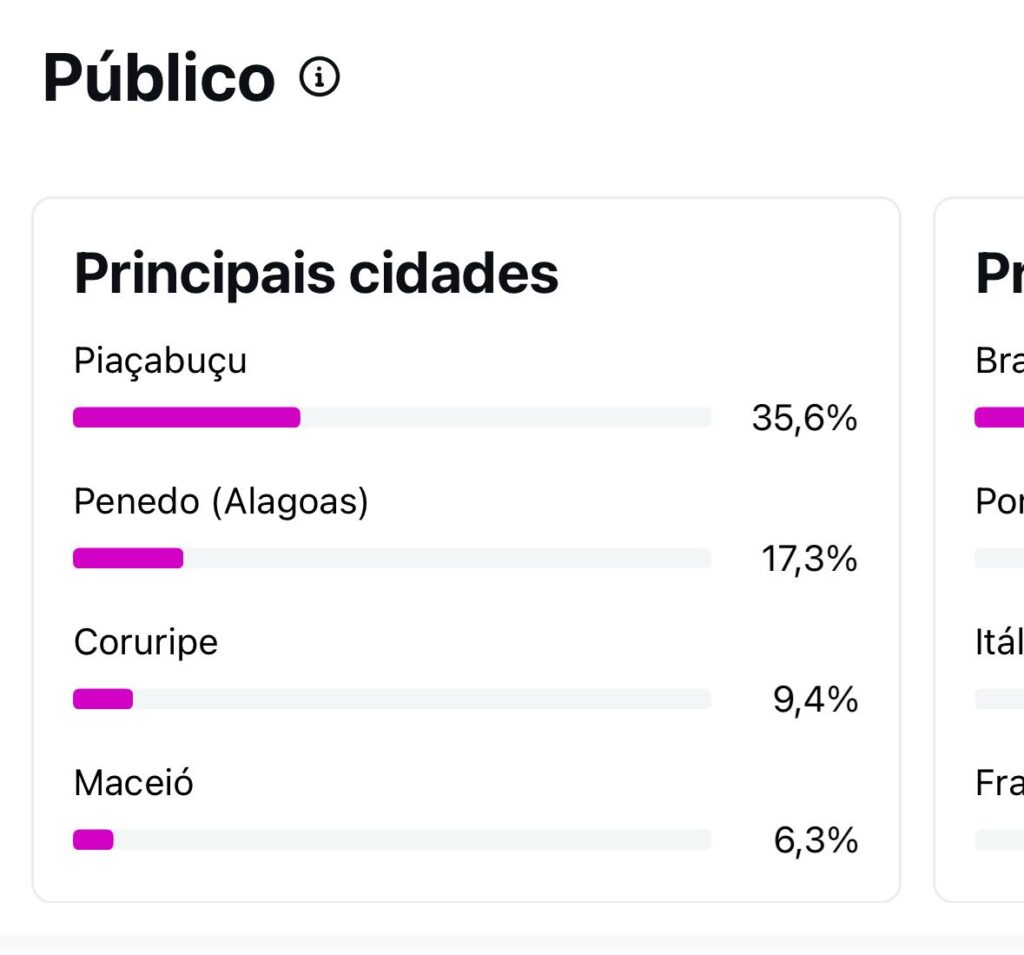Select the 6,3% percentage value
The width and height of the screenshot is (1024, 955).
click(x=815, y=841)
